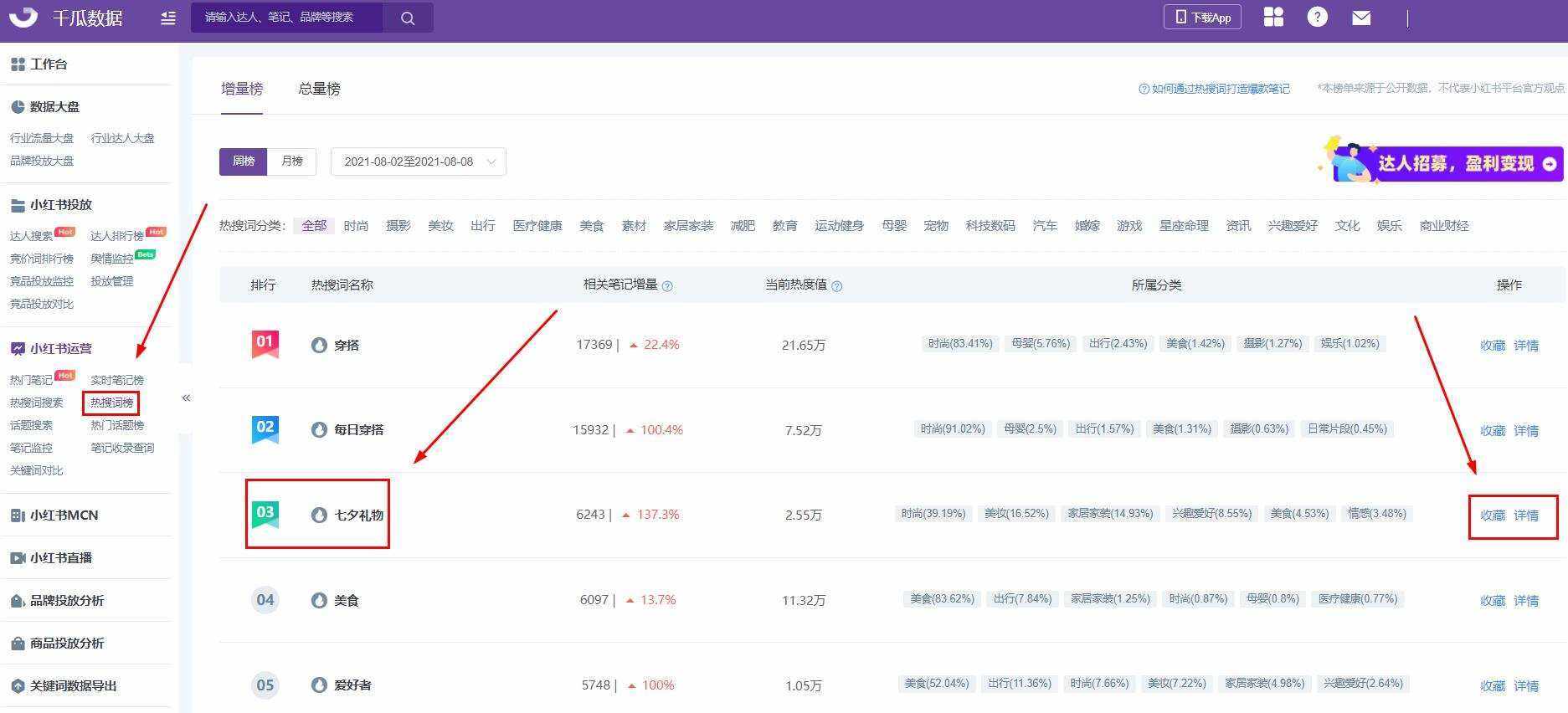Viewport: 1568px width, 713px height.
Task: Open the apps grid icon in header
Action: pyautogui.click(x=1273, y=17)
